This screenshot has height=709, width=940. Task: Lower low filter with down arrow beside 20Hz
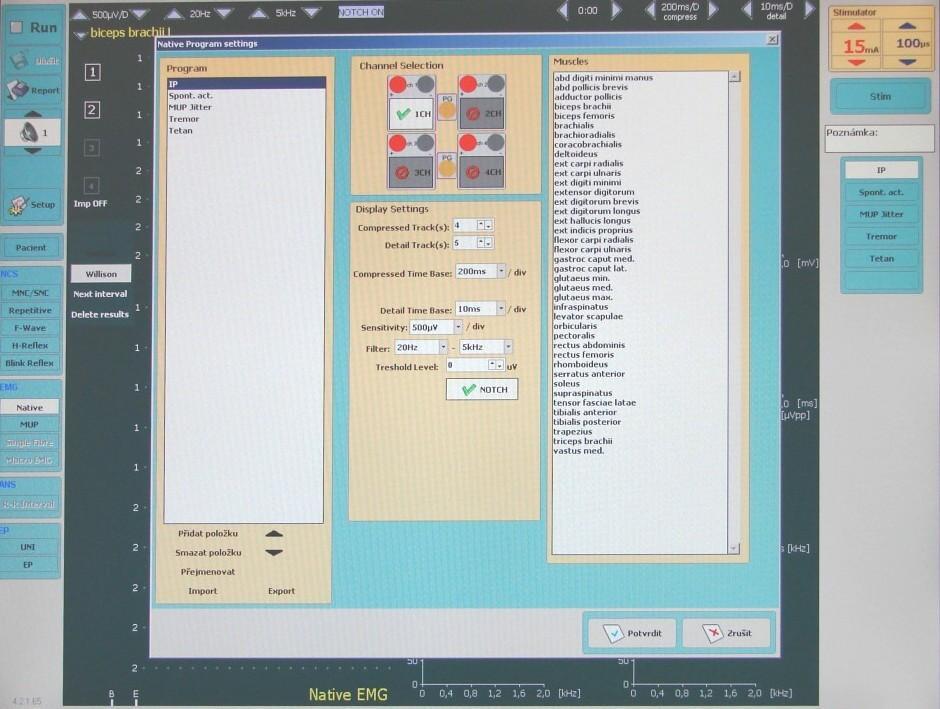[224, 13]
